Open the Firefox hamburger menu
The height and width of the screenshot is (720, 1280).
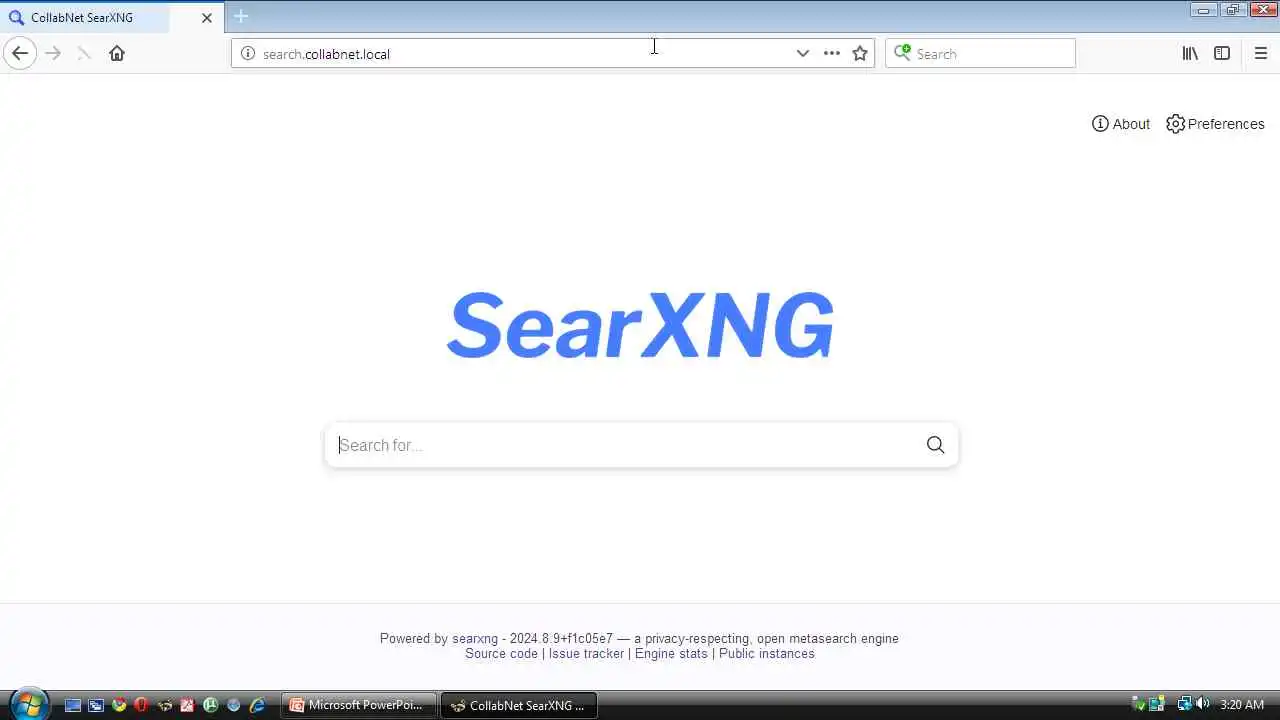(1260, 53)
